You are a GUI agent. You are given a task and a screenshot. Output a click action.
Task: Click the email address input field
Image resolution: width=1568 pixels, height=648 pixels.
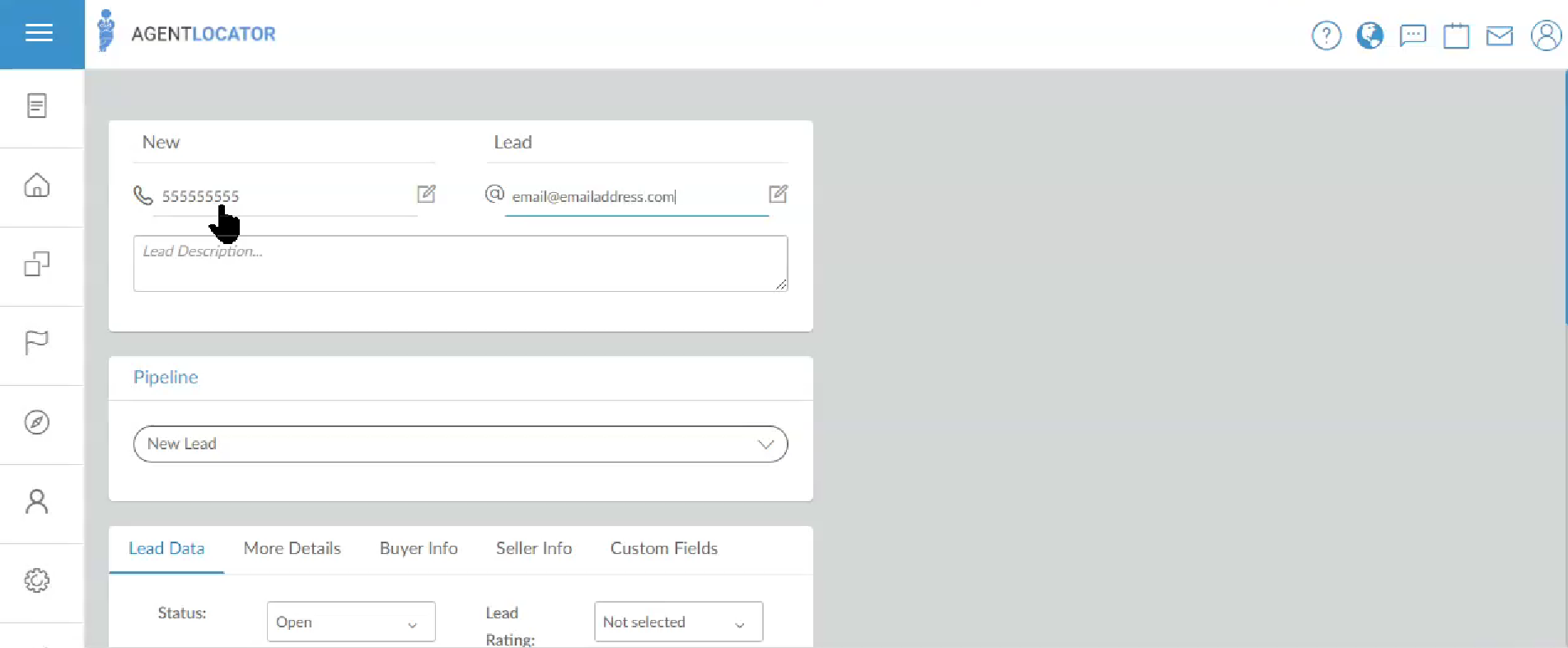pos(636,196)
